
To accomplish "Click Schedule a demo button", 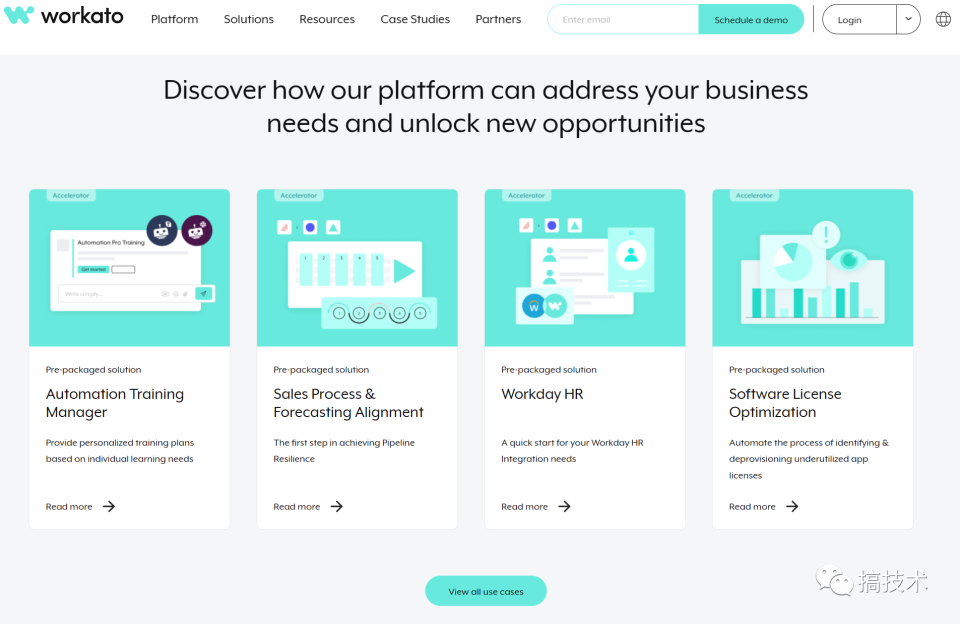I will pyautogui.click(x=751, y=20).
